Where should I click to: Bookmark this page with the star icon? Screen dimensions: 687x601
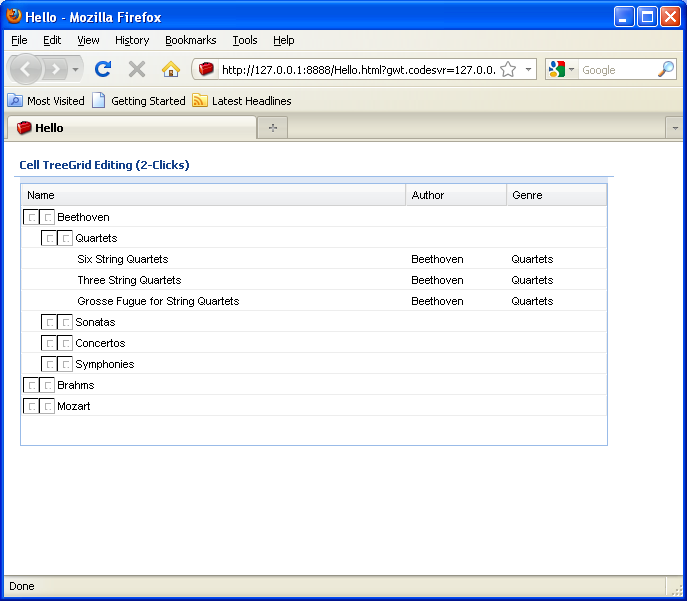point(508,69)
